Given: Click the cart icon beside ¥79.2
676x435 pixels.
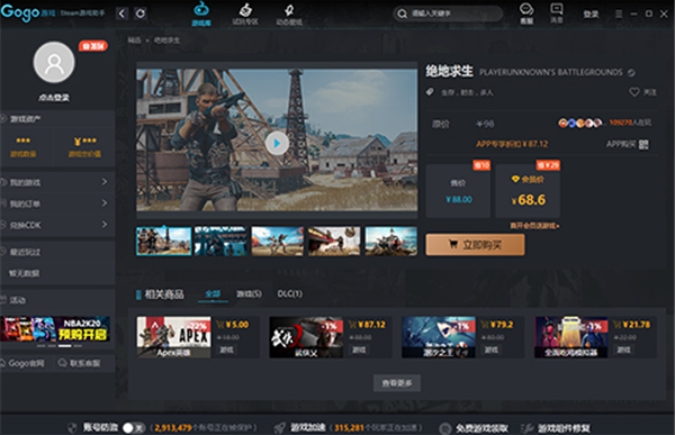Looking at the screenshot, I should pyautogui.click(x=485, y=325).
